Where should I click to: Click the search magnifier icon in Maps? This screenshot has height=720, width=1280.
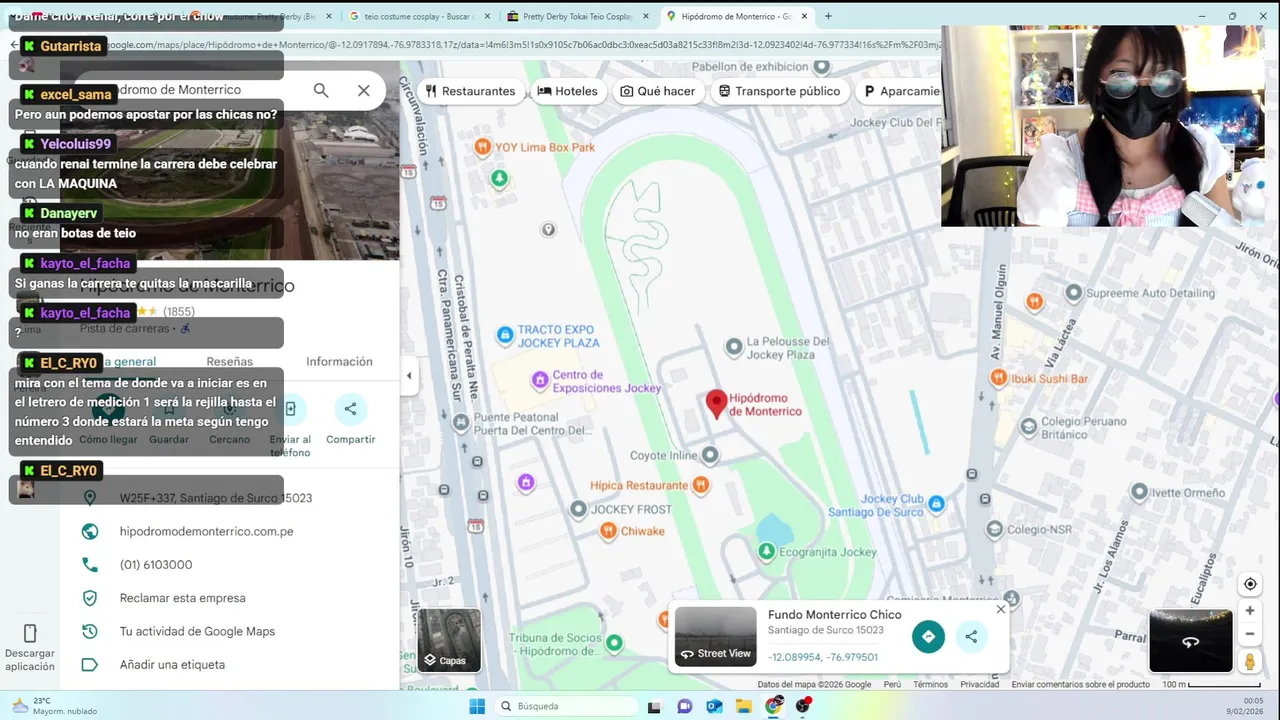pos(321,90)
